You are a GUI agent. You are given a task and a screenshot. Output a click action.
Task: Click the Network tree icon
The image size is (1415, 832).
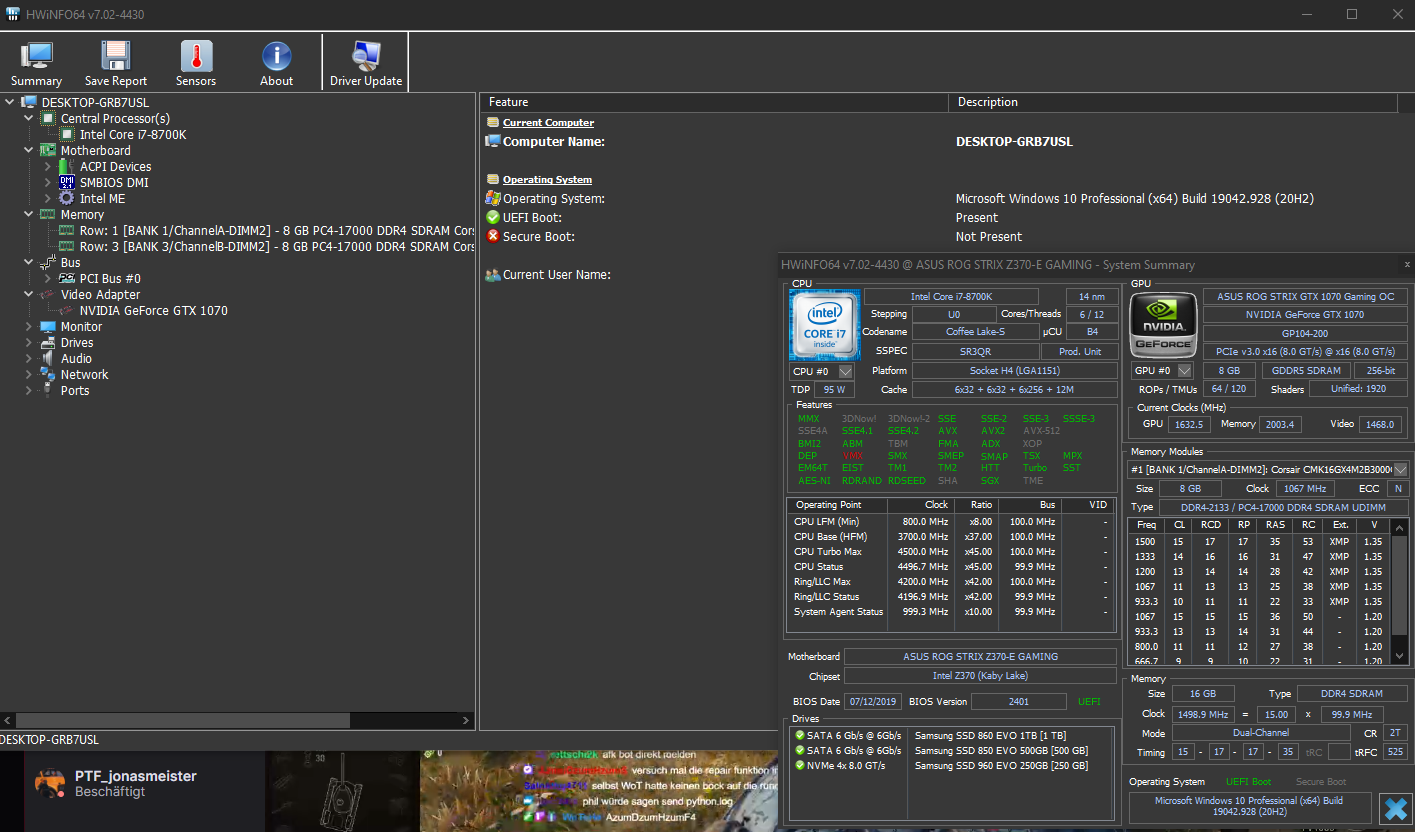(x=48, y=375)
